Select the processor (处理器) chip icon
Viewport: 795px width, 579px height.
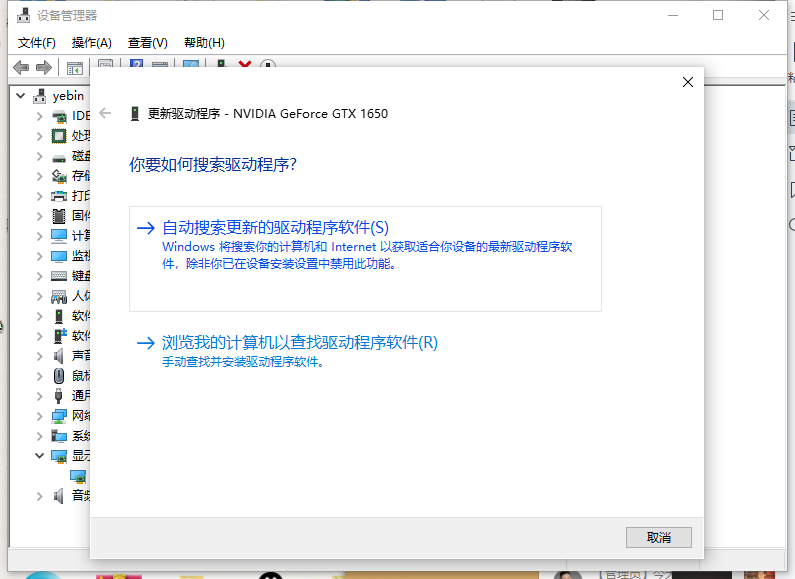(x=59, y=136)
